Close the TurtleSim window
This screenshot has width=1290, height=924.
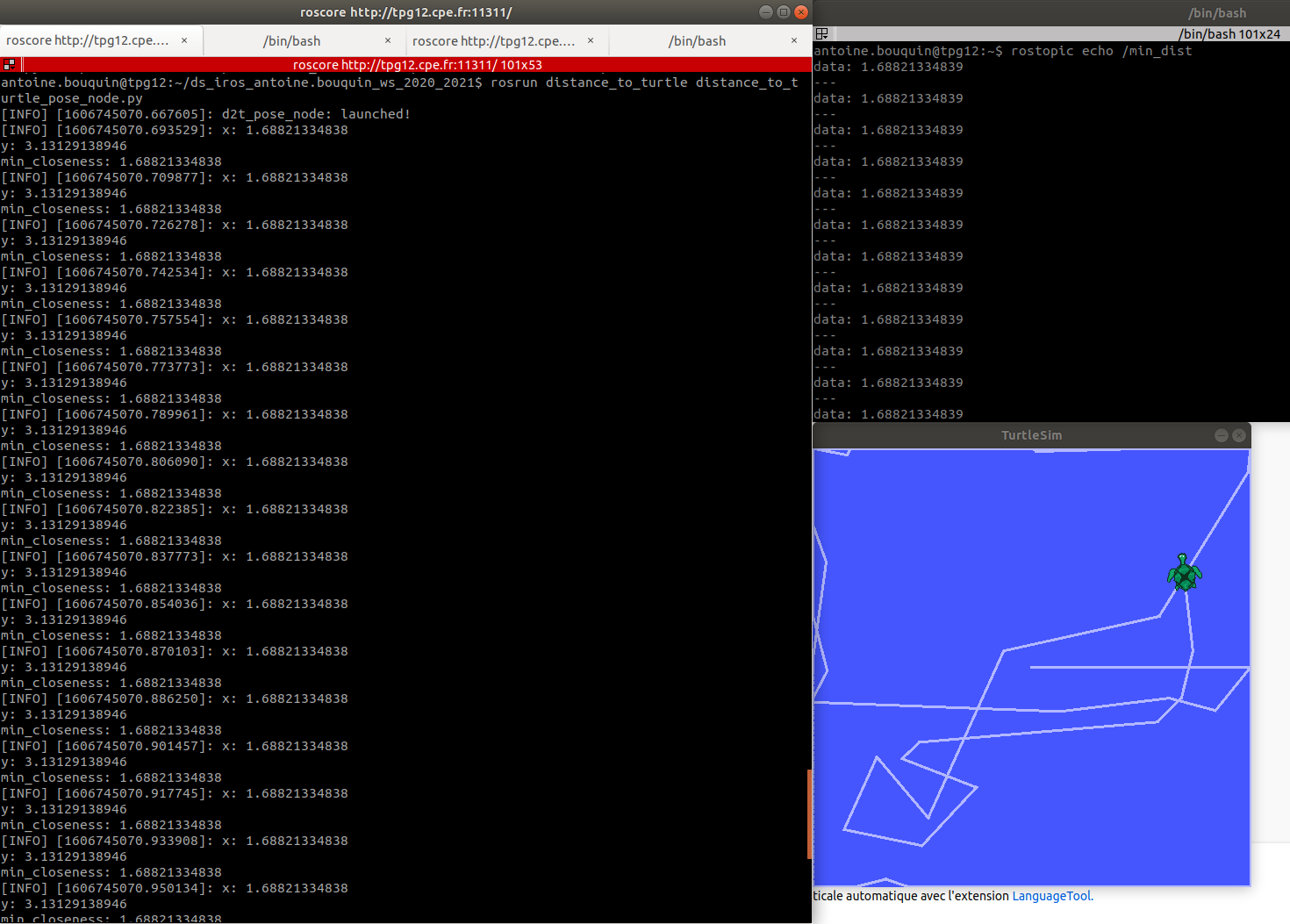(x=1238, y=435)
